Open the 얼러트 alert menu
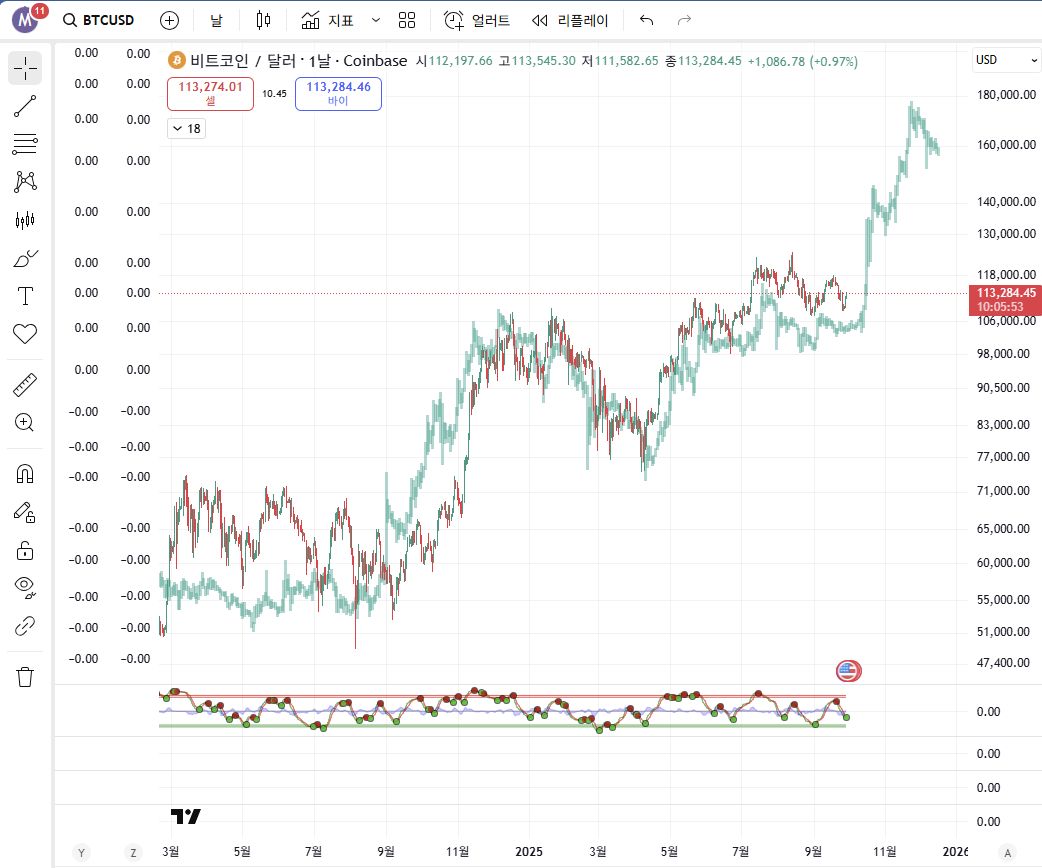The height and width of the screenshot is (868, 1042). point(477,20)
